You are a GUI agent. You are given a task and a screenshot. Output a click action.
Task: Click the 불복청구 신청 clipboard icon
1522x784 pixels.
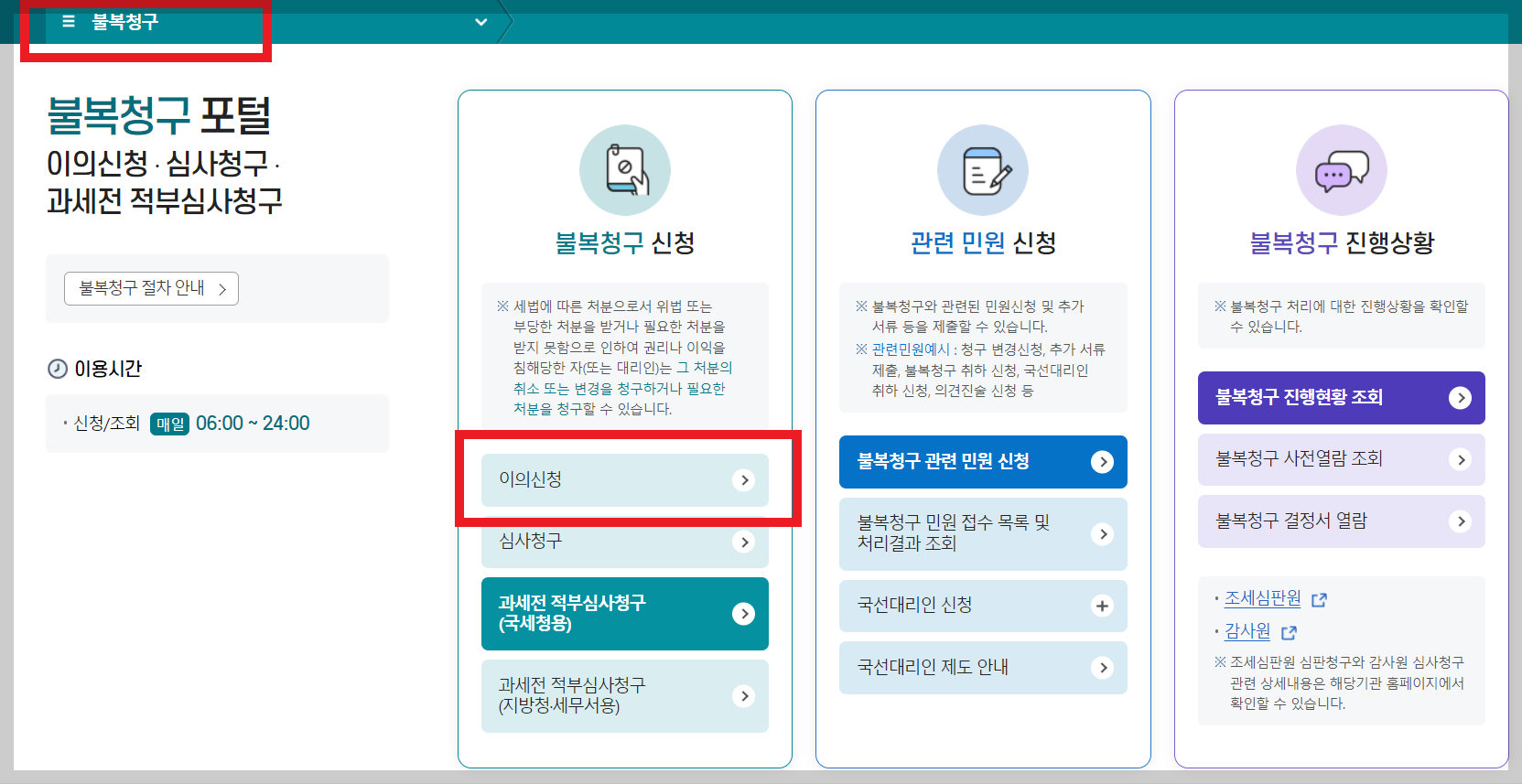(x=625, y=170)
